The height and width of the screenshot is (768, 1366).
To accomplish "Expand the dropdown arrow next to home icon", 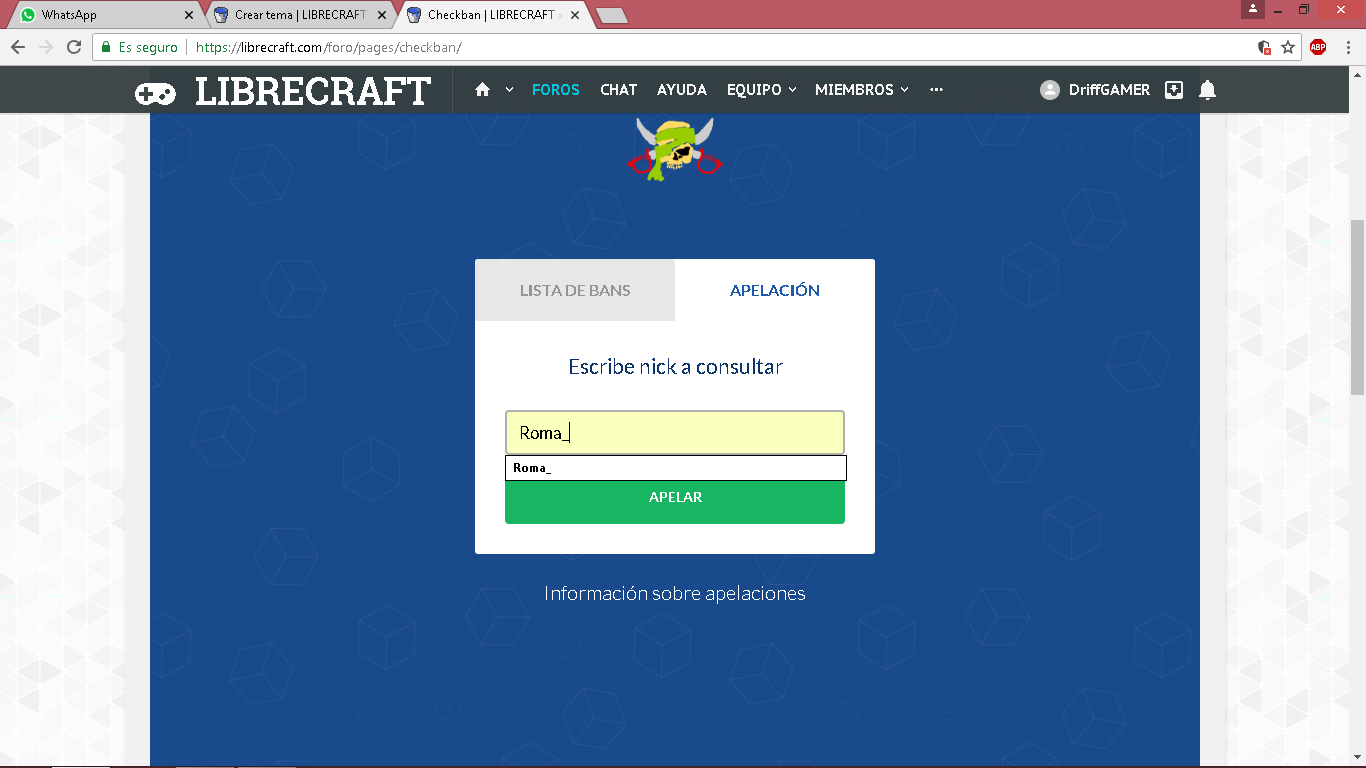I will 509,89.
